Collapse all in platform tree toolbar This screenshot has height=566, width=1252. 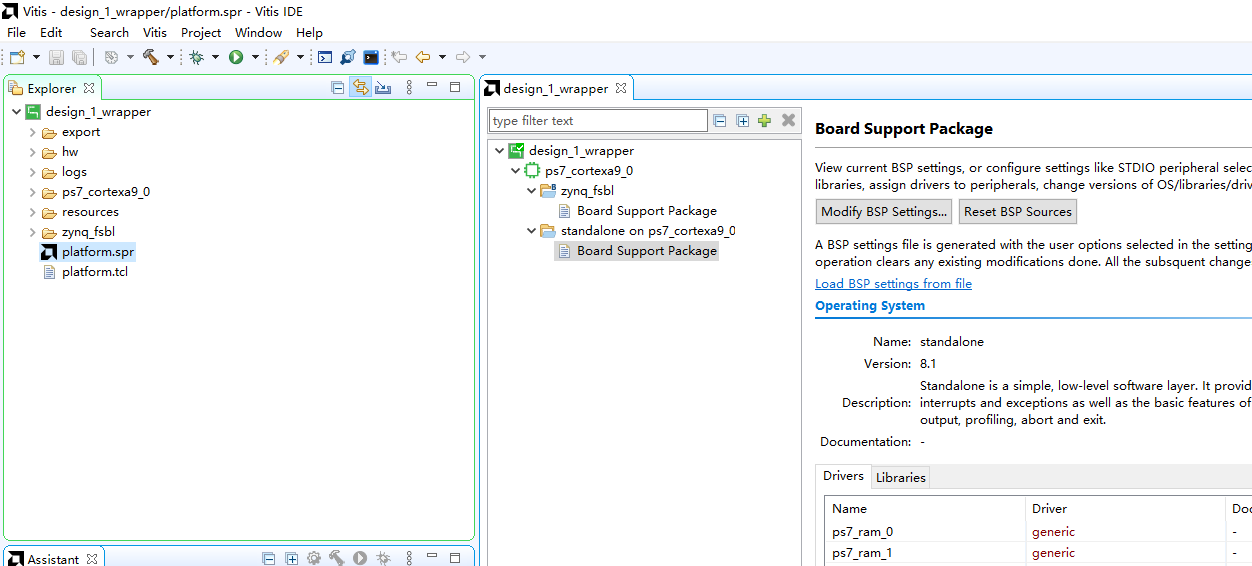point(720,120)
